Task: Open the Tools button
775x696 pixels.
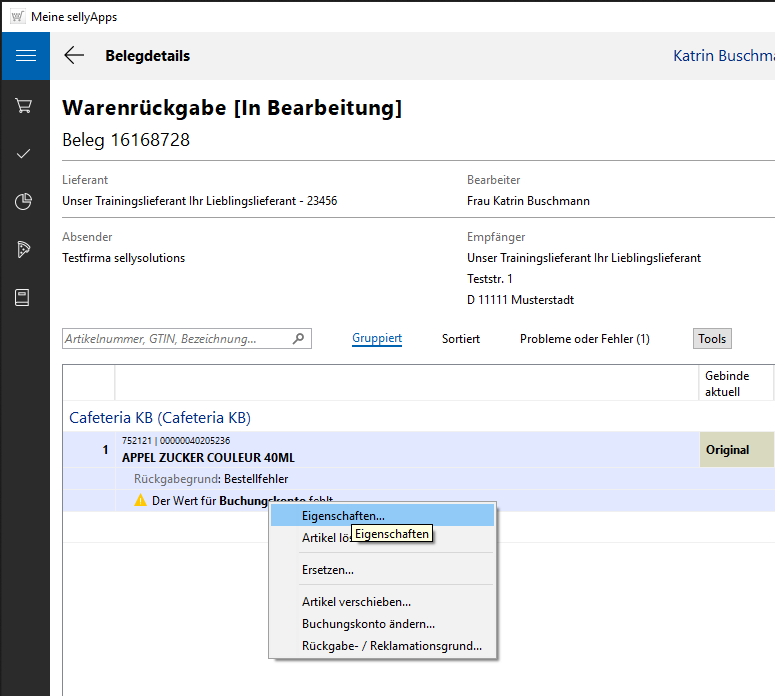Action: [712, 339]
